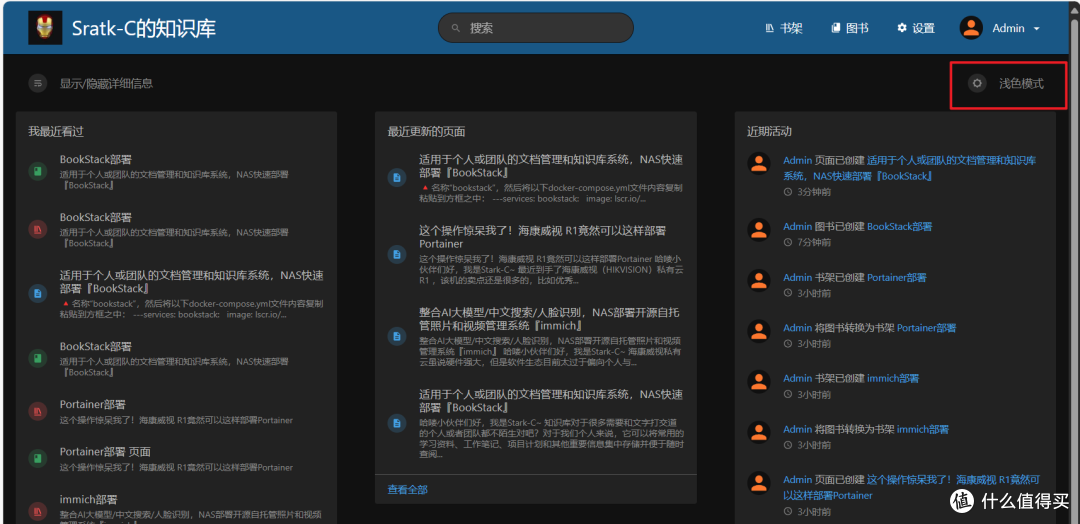Click Admin in the 图书已创建 BookStack部署 activity

point(798,227)
